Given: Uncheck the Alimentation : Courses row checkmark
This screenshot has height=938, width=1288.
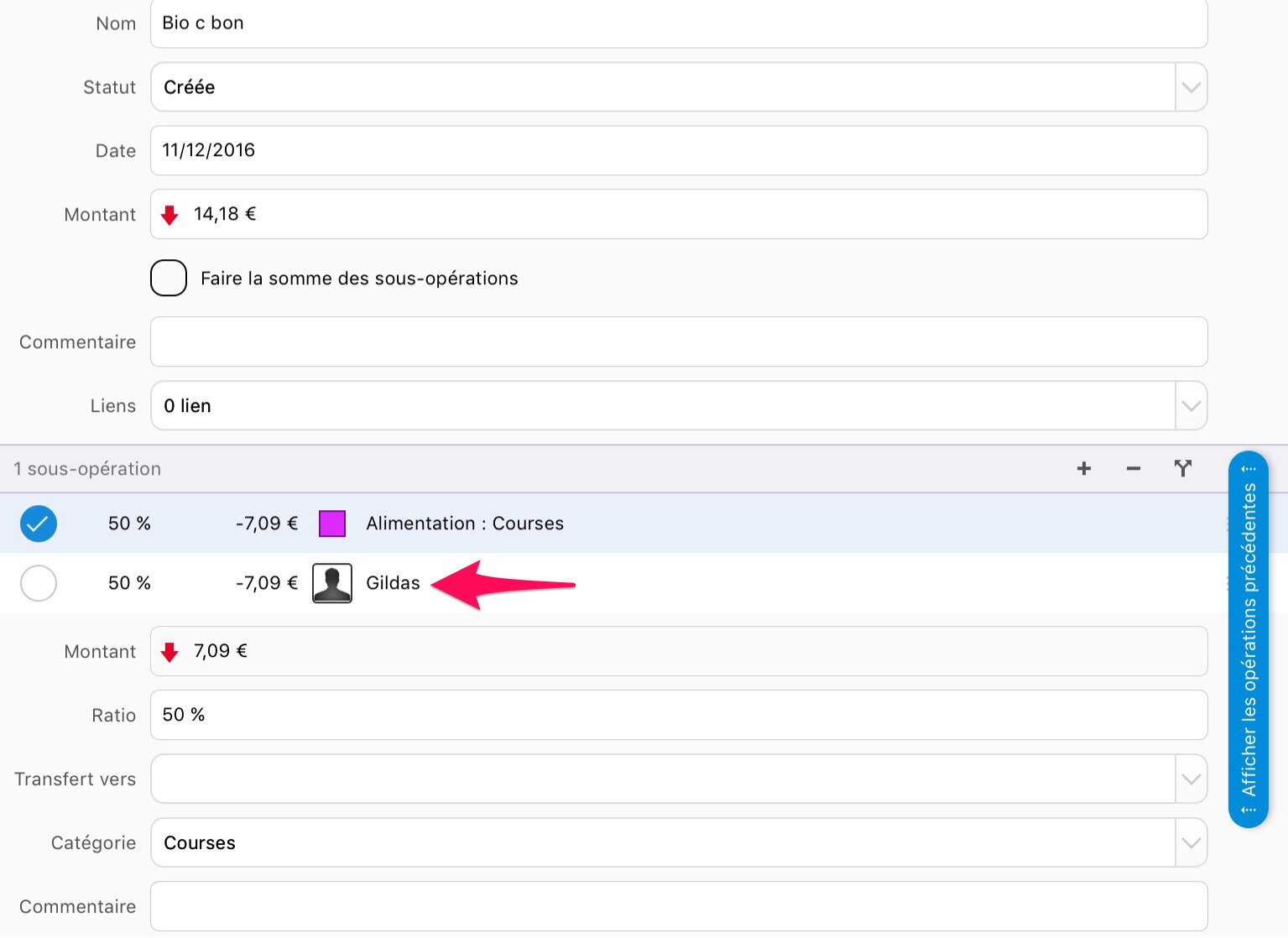Looking at the screenshot, I should (39, 524).
